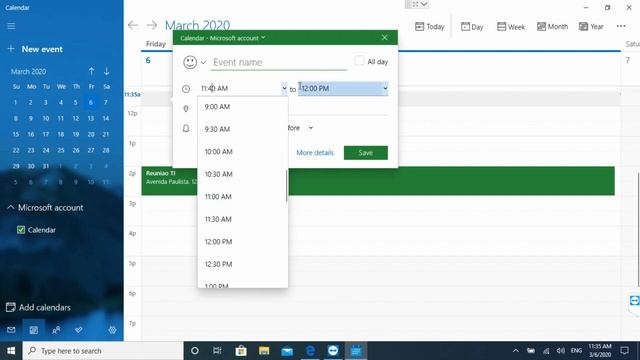Click the volume icon in system tray
The image size is (640, 360).
click(561, 351)
